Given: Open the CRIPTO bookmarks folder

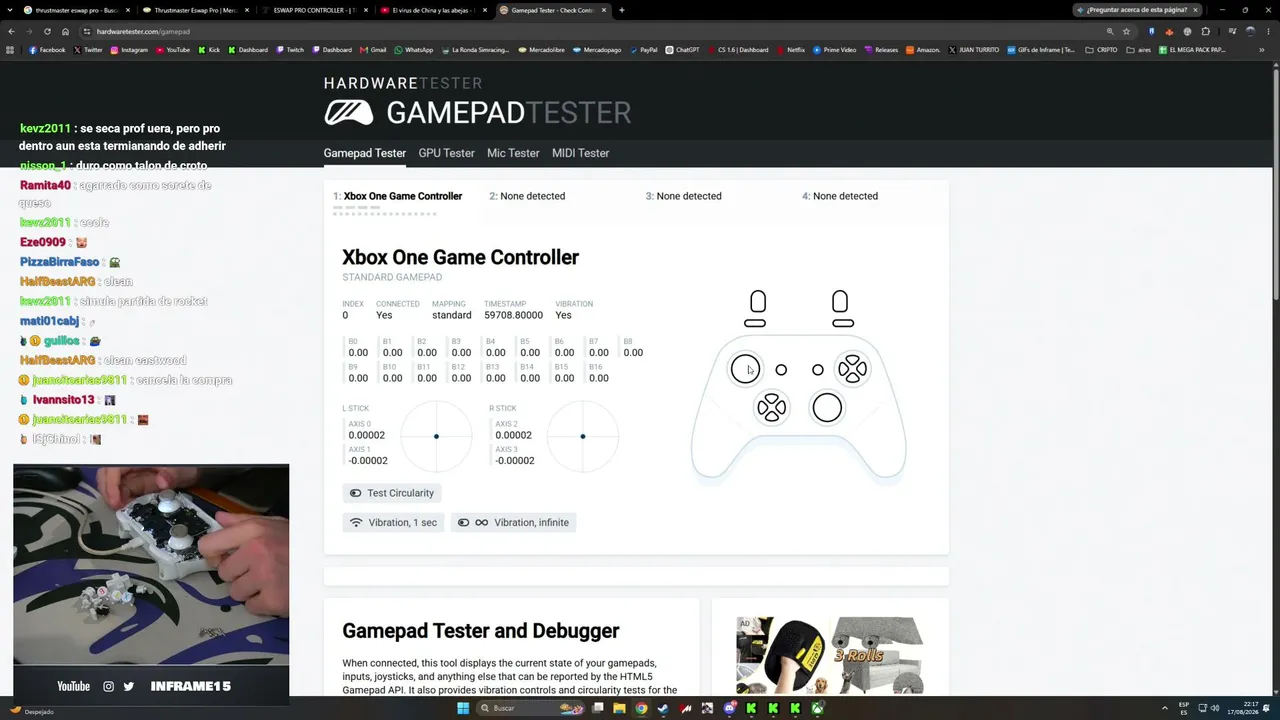Looking at the screenshot, I should tap(1101, 50).
